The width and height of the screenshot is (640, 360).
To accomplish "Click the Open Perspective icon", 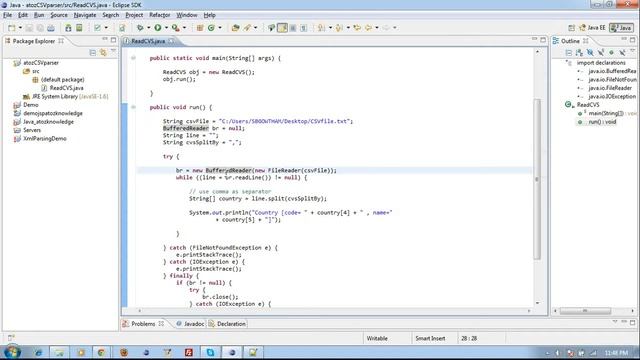I will coord(571,28).
